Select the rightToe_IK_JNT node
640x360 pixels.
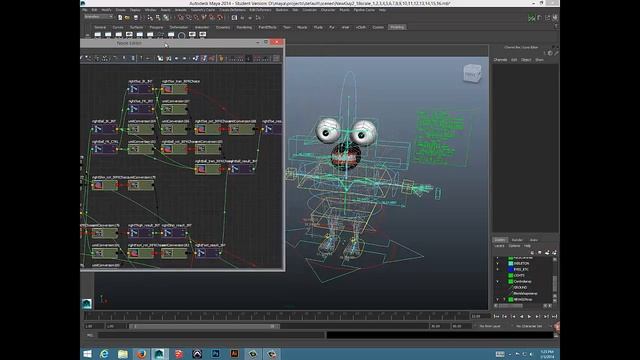point(141,89)
